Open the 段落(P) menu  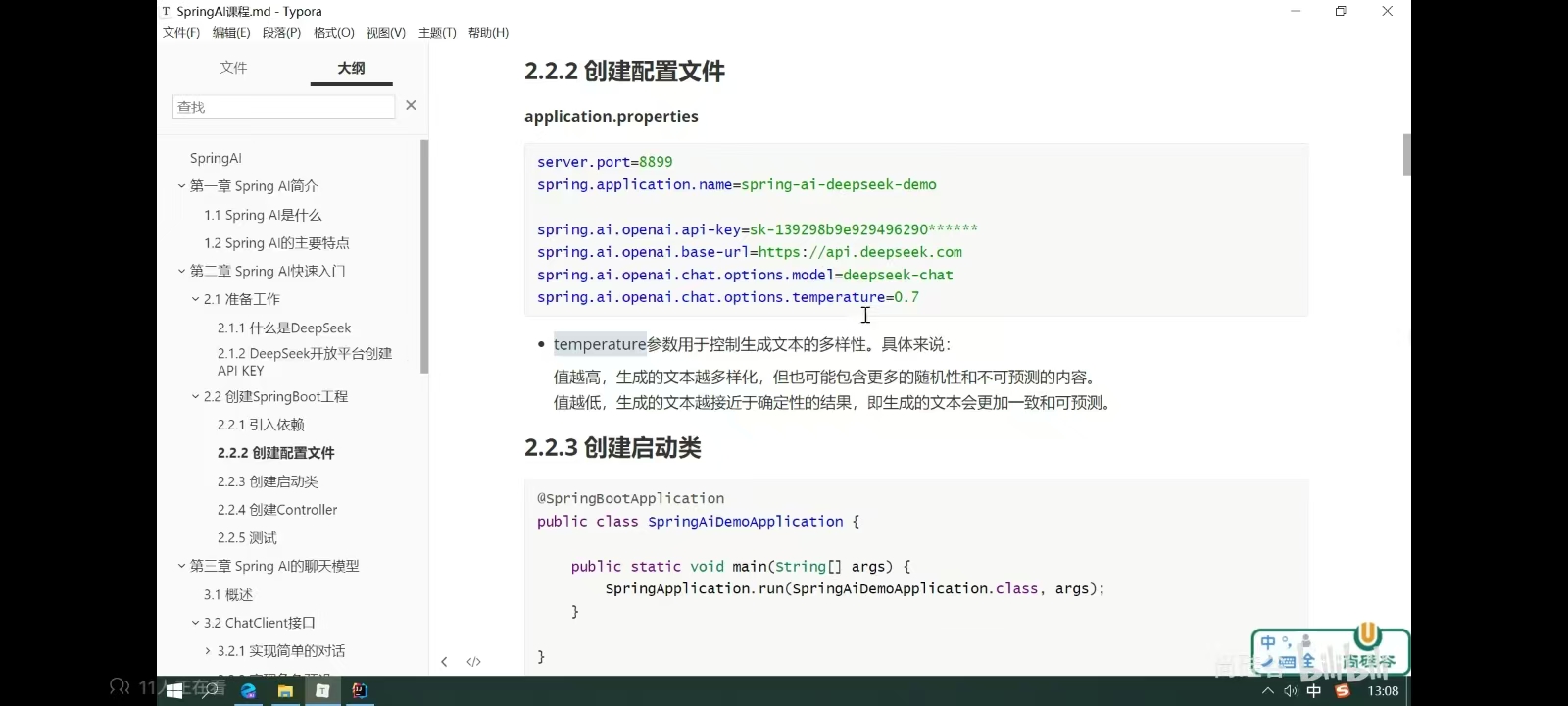(282, 33)
